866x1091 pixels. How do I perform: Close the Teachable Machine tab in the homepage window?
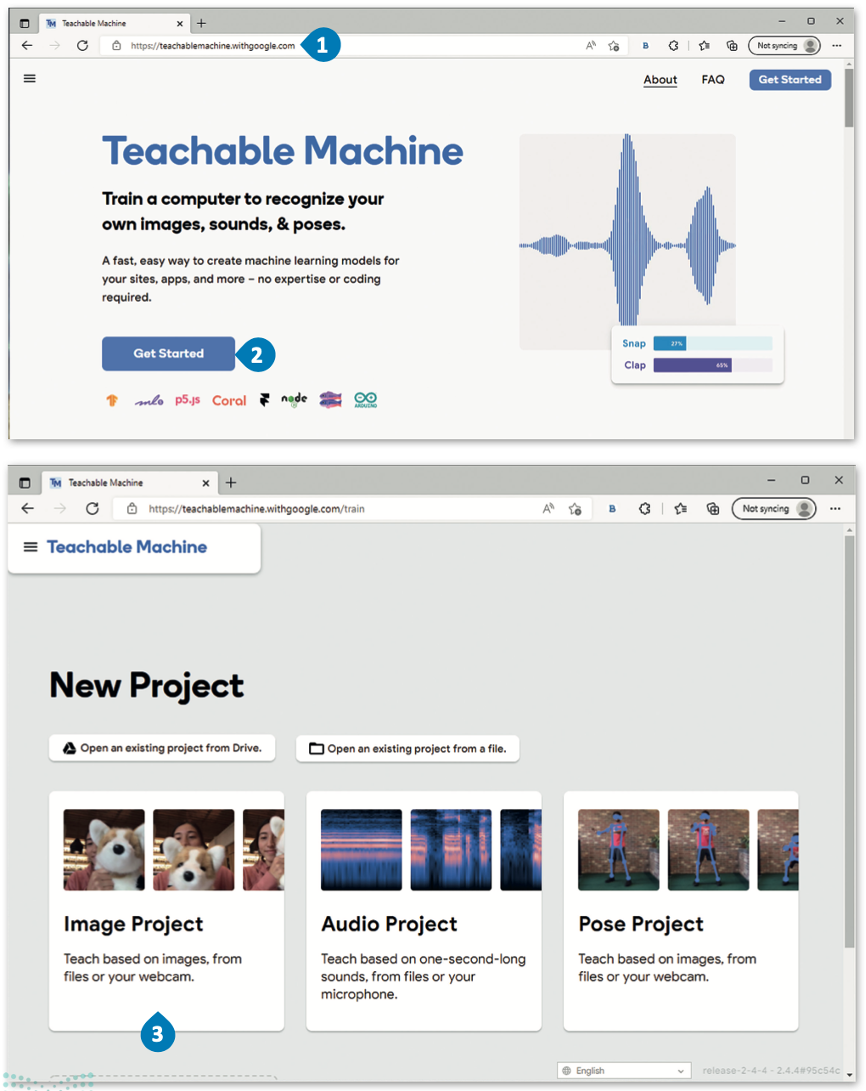[179, 24]
